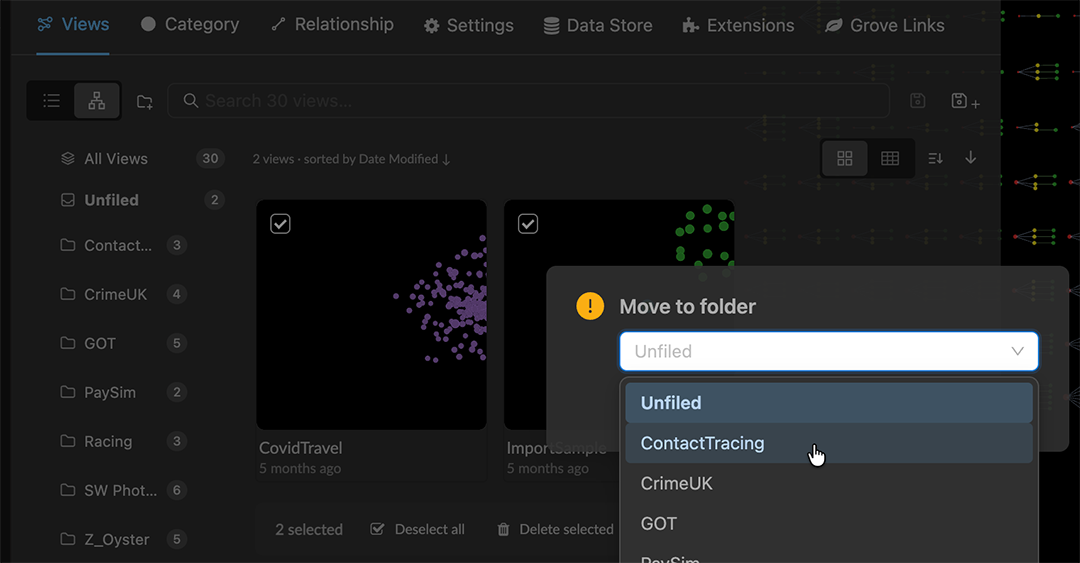Screen dimensions: 1080x563
Task: Open the CovidTravel thumbnail
Action: (372, 315)
